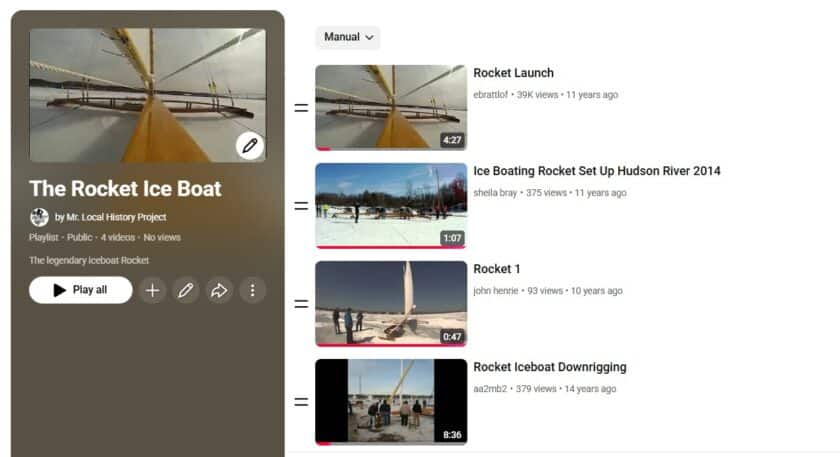840x457 pixels.
Task: Click the Rocket Iceboat Downrigging thumbnail
Action: (x=391, y=402)
